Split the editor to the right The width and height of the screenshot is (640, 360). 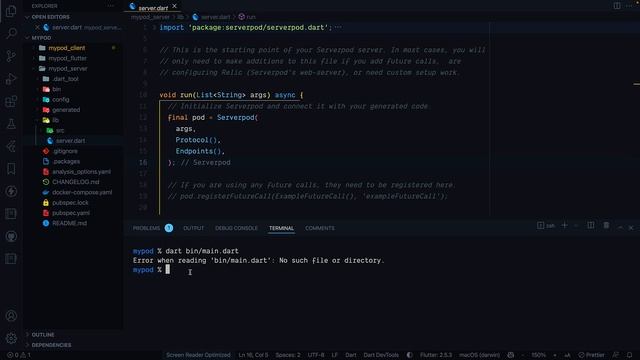click(617, 6)
